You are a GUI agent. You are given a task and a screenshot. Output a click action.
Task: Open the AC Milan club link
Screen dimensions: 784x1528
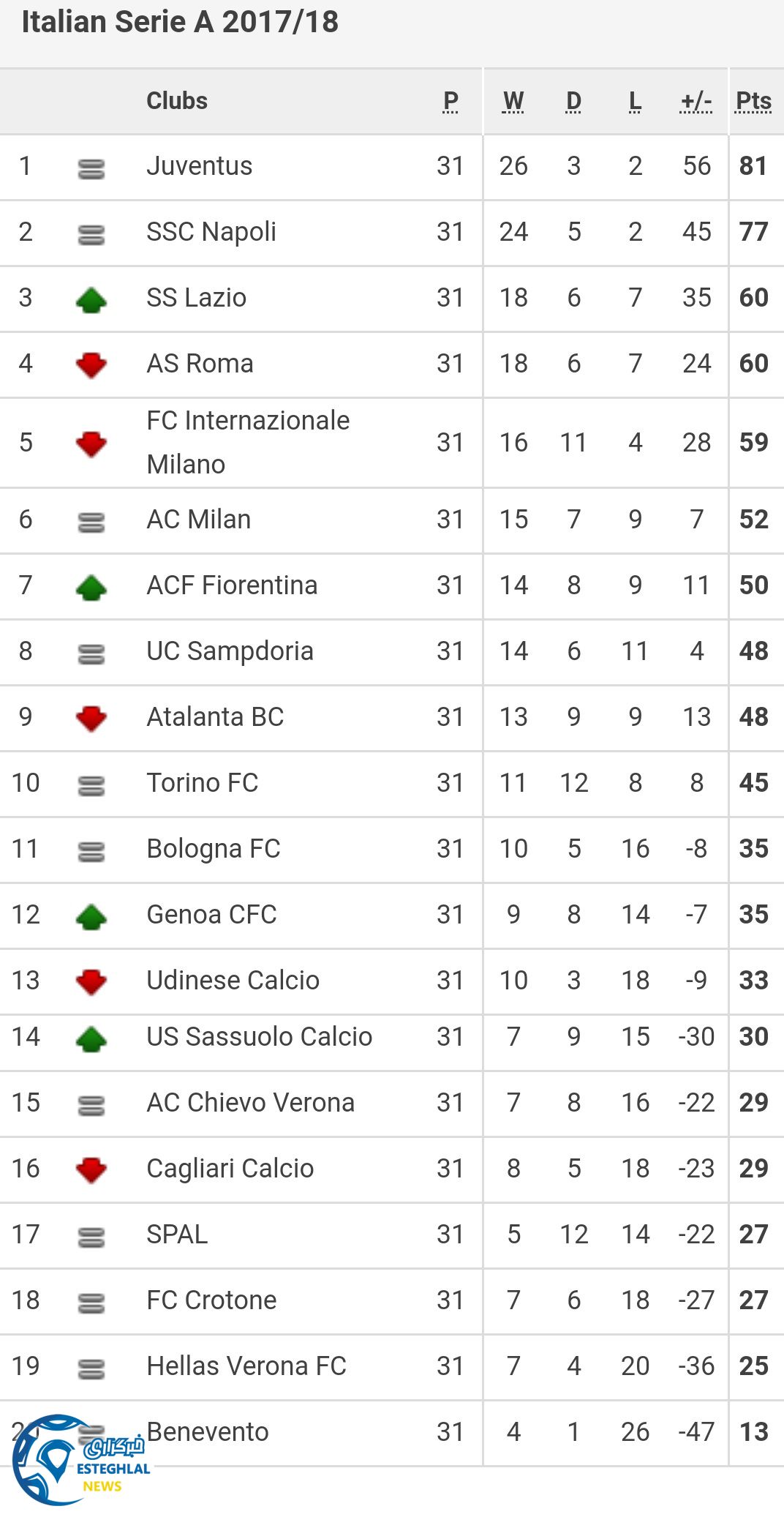click(x=199, y=520)
